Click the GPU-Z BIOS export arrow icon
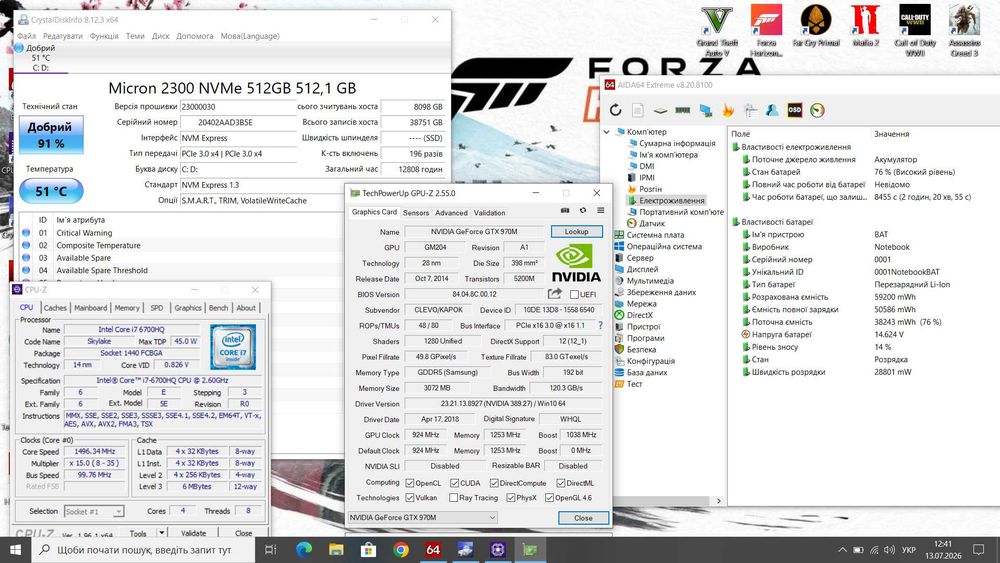1000x563 pixels. pos(555,293)
